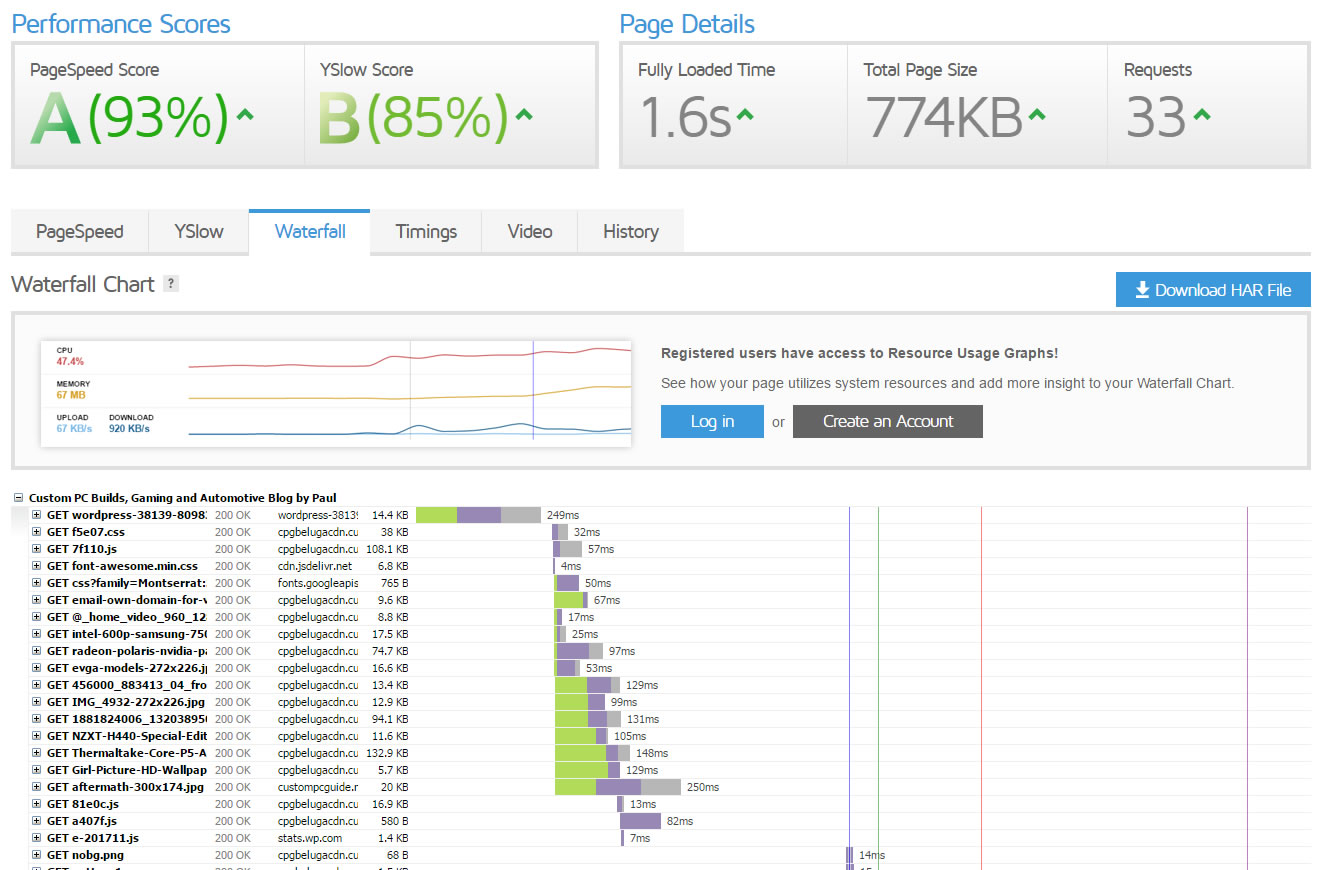Expand the GET radeon-polaris-nvidia request
This screenshot has height=870, width=1321.
(37, 651)
